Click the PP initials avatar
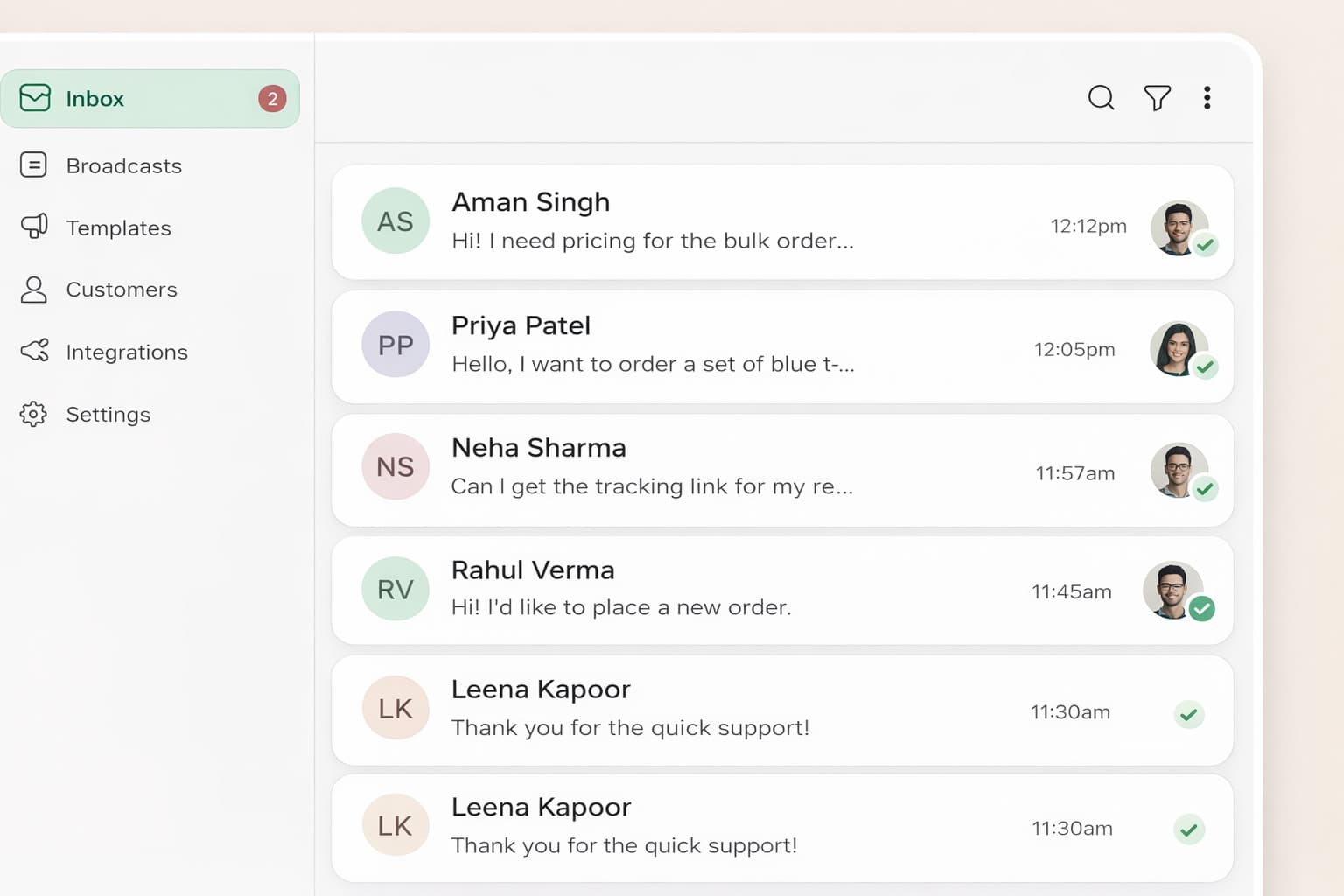Image resolution: width=1344 pixels, height=896 pixels. (x=395, y=345)
